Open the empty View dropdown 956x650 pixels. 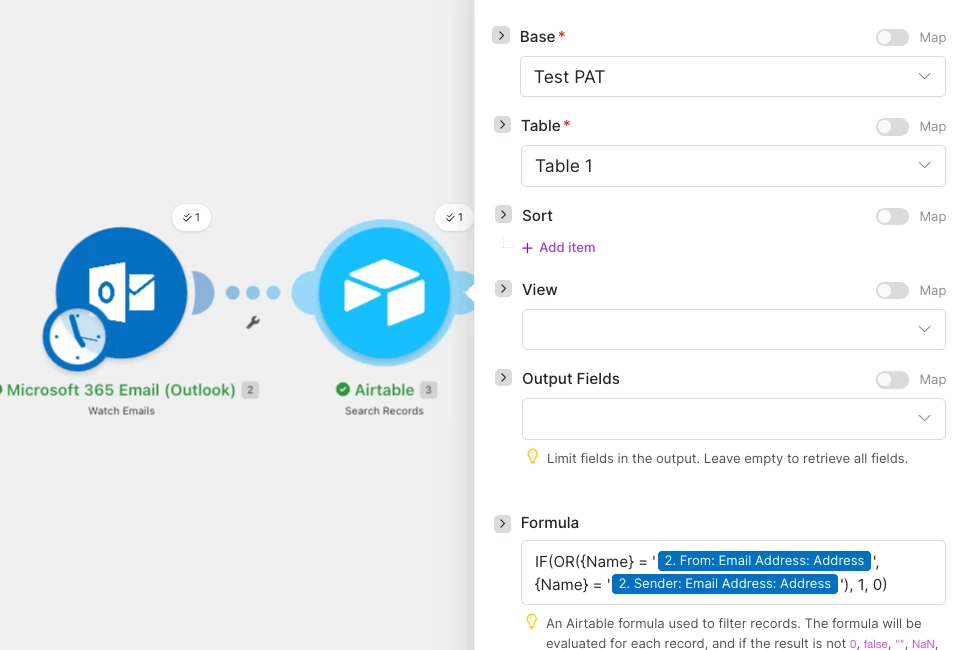733,329
